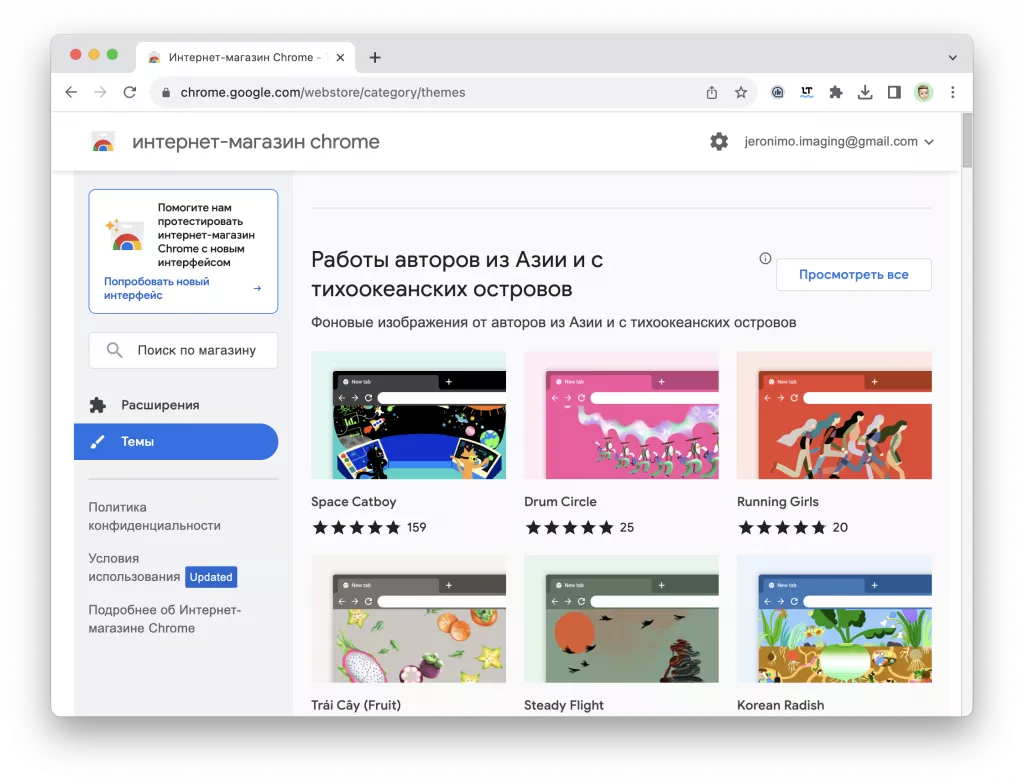
Task: Click the Поиск по магазину search field
Action: (x=183, y=350)
